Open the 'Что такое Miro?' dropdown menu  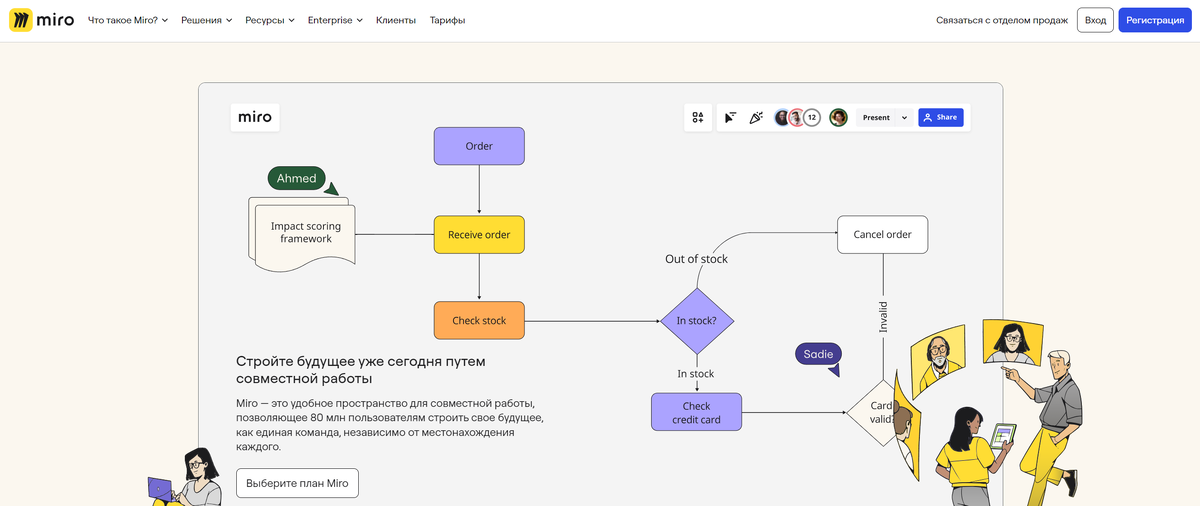click(x=128, y=20)
